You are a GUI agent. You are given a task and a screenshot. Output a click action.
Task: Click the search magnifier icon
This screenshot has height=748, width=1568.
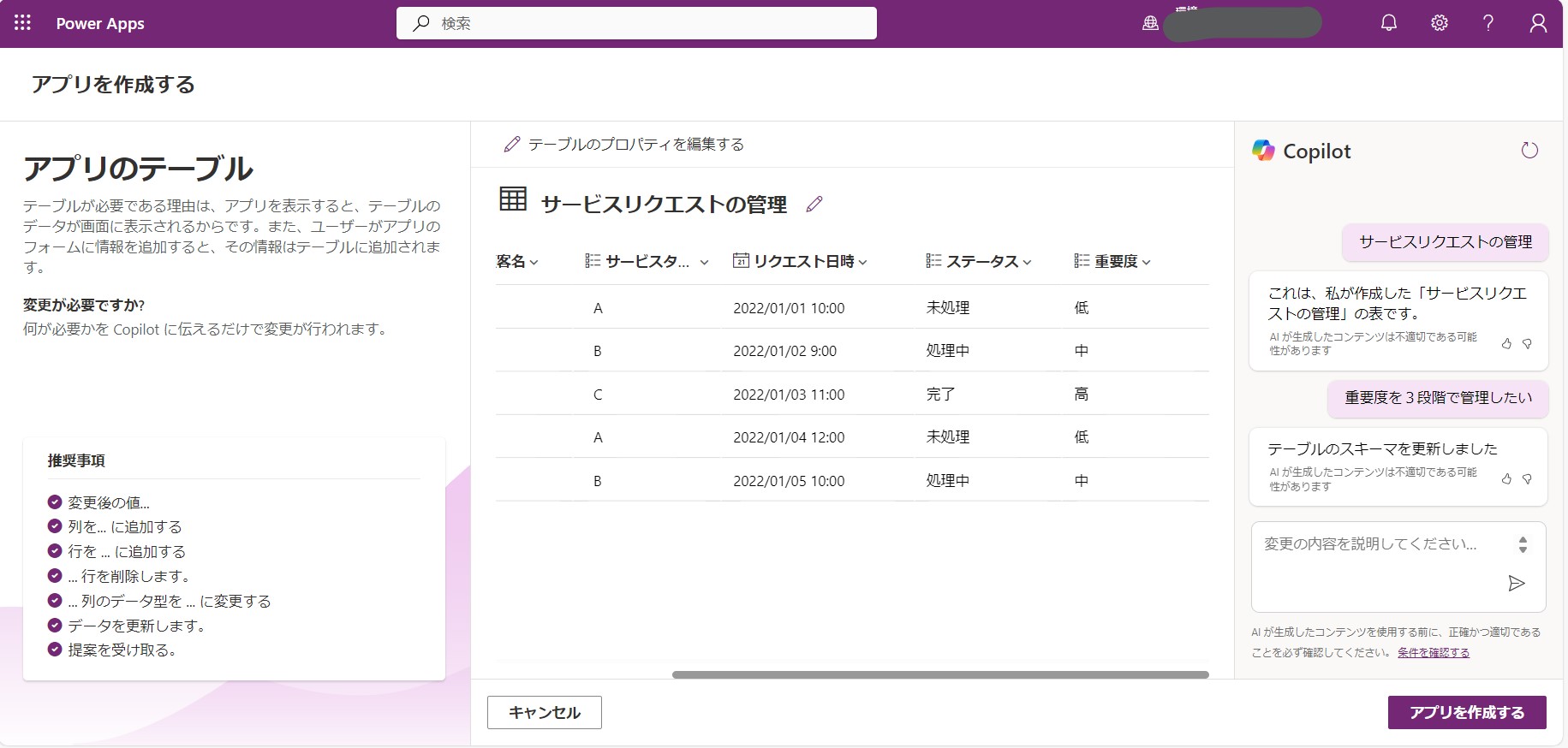pos(420,23)
